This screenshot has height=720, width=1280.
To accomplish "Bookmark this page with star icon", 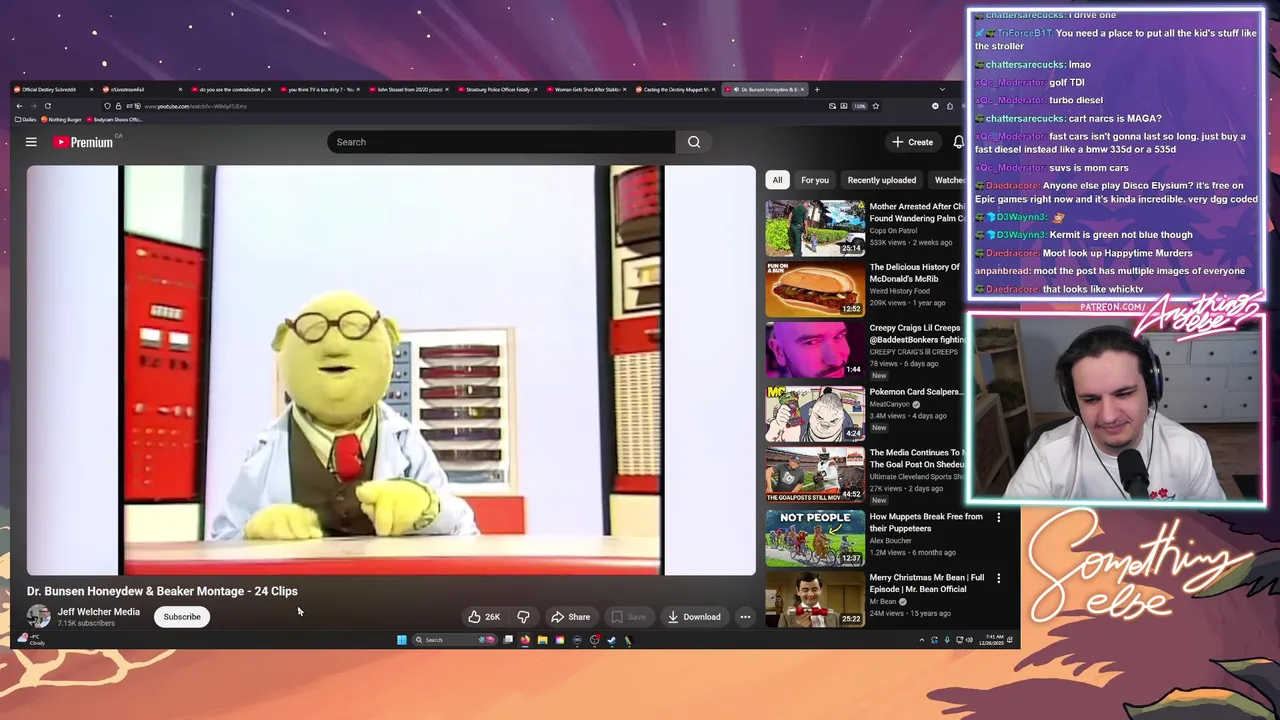I will click(875, 106).
